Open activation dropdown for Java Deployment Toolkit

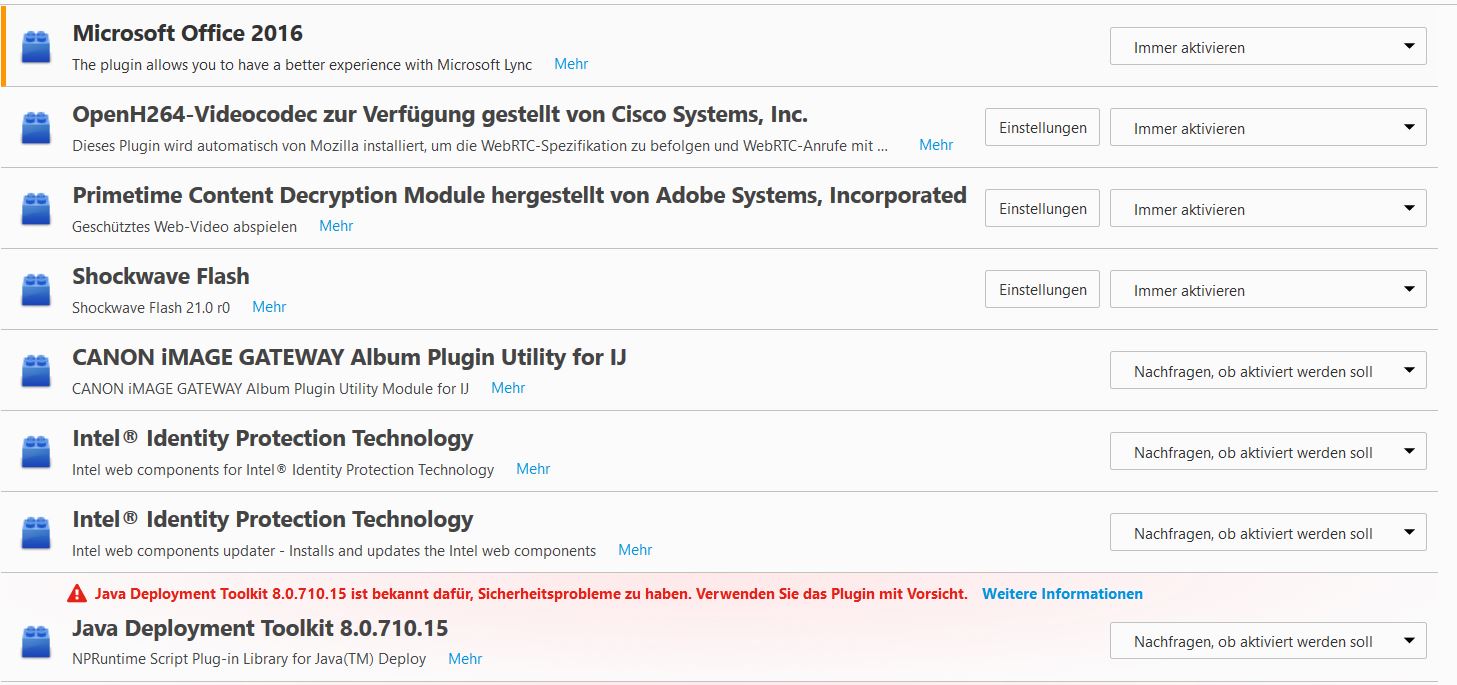1267,641
